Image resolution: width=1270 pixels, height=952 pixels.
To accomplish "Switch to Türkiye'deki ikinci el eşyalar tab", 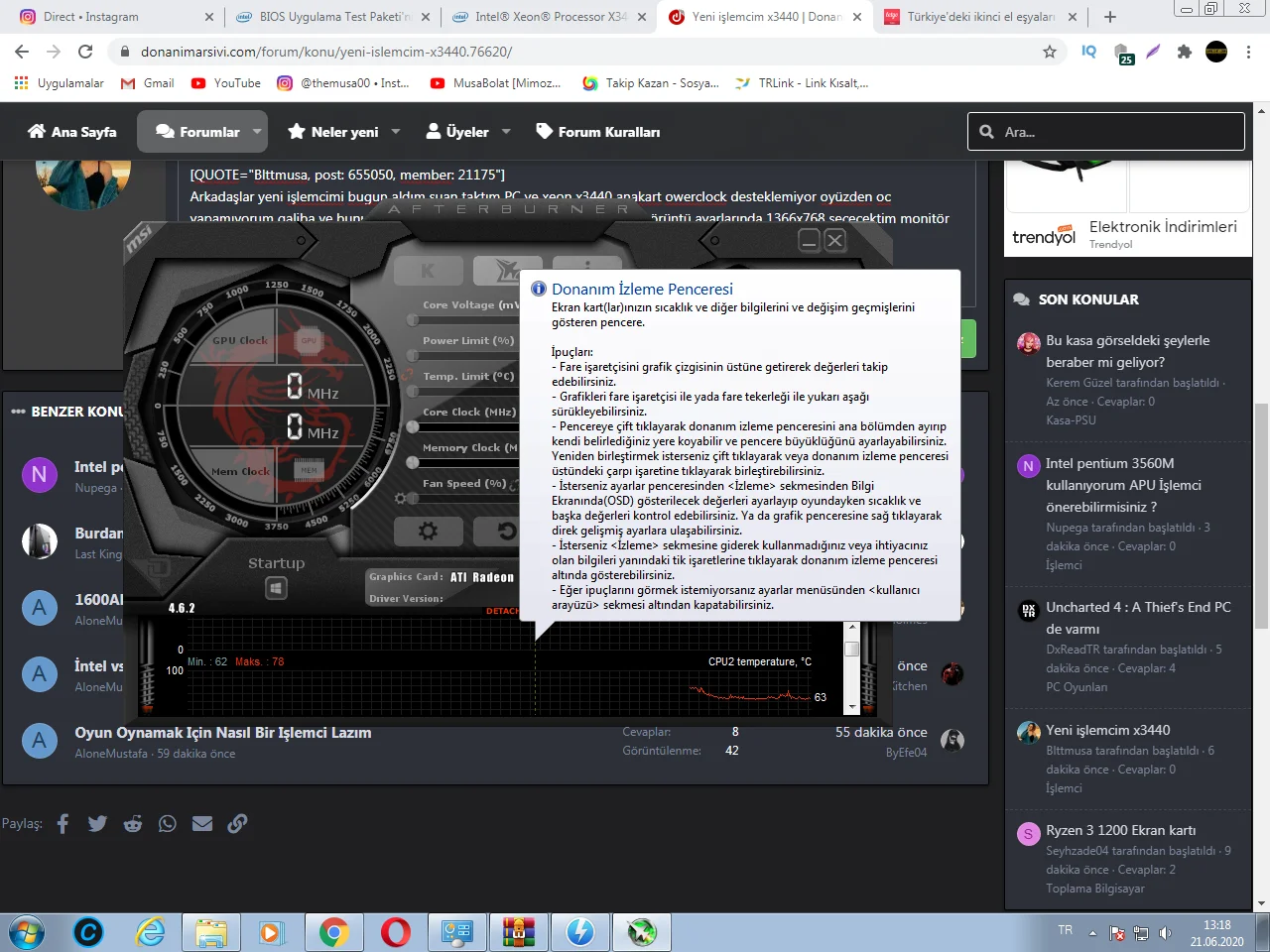I will click(x=979, y=17).
